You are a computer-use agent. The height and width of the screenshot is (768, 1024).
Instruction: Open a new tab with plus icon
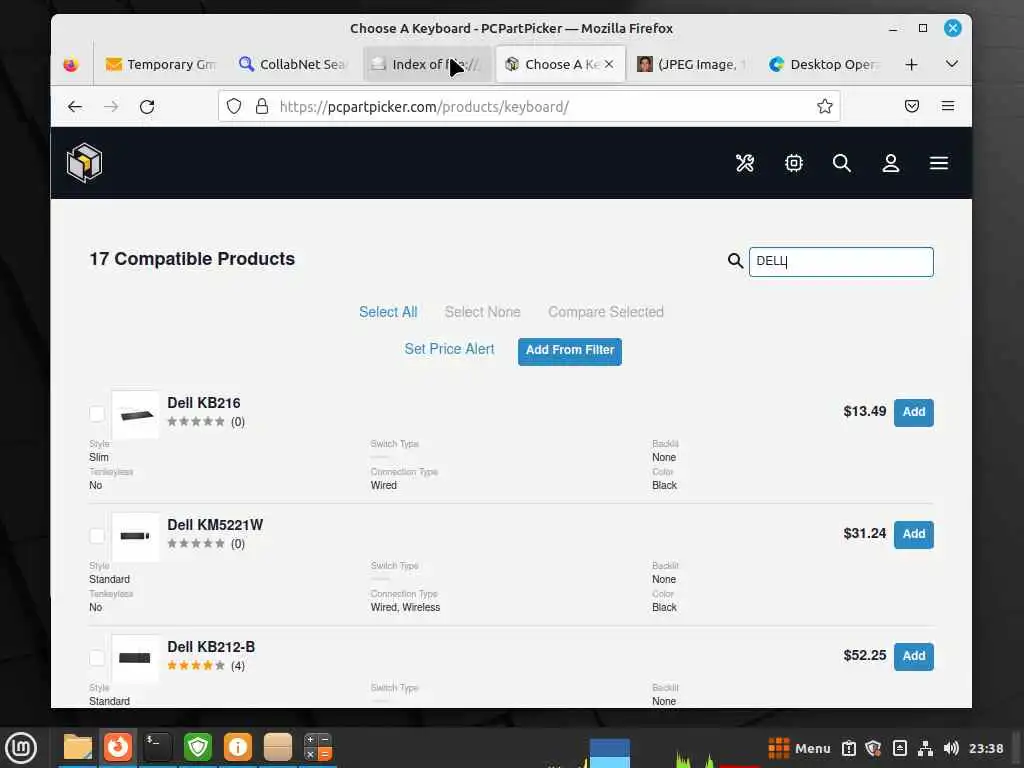[912, 64]
